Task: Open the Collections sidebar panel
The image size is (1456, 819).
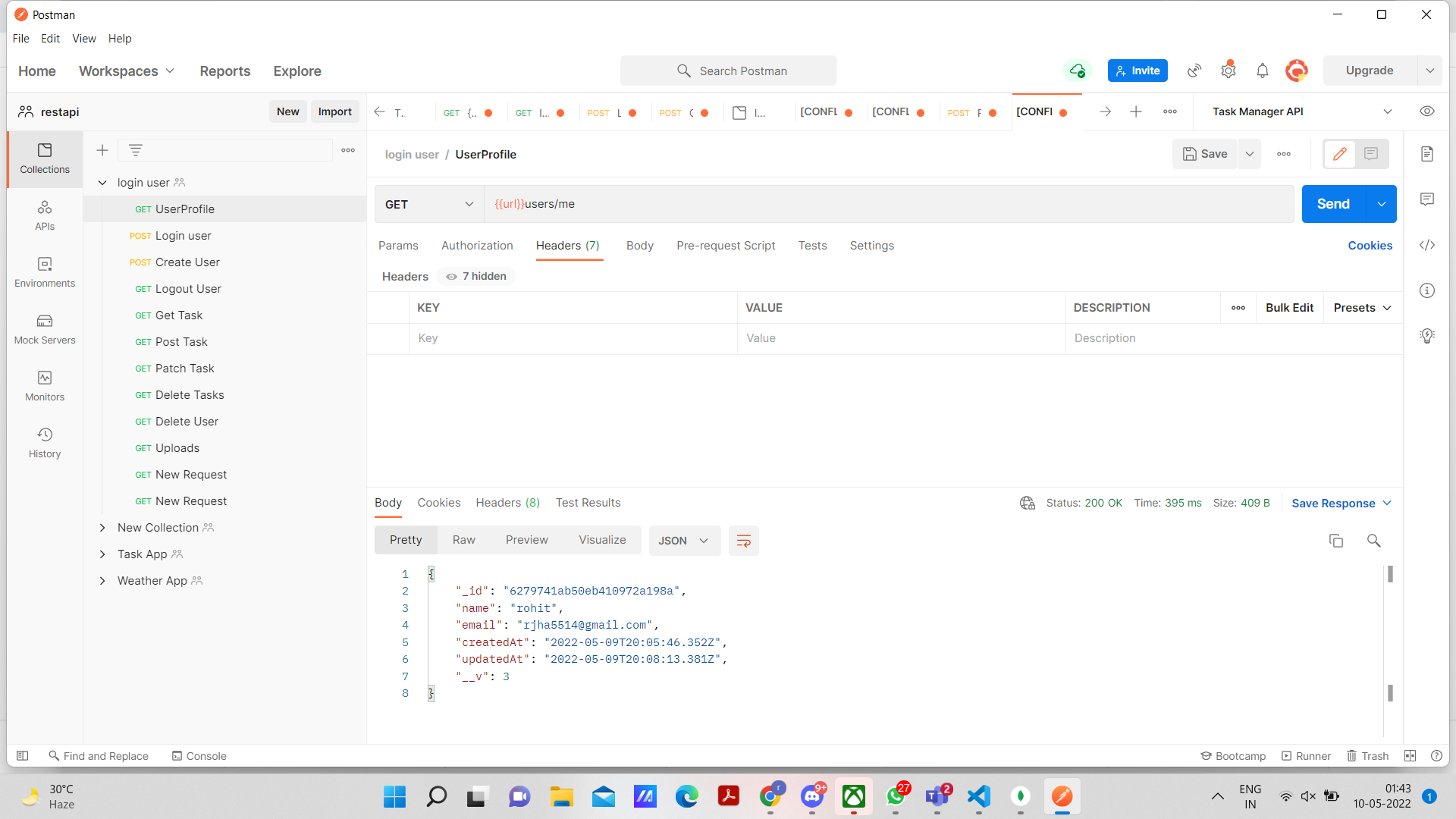Action: coord(45,158)
